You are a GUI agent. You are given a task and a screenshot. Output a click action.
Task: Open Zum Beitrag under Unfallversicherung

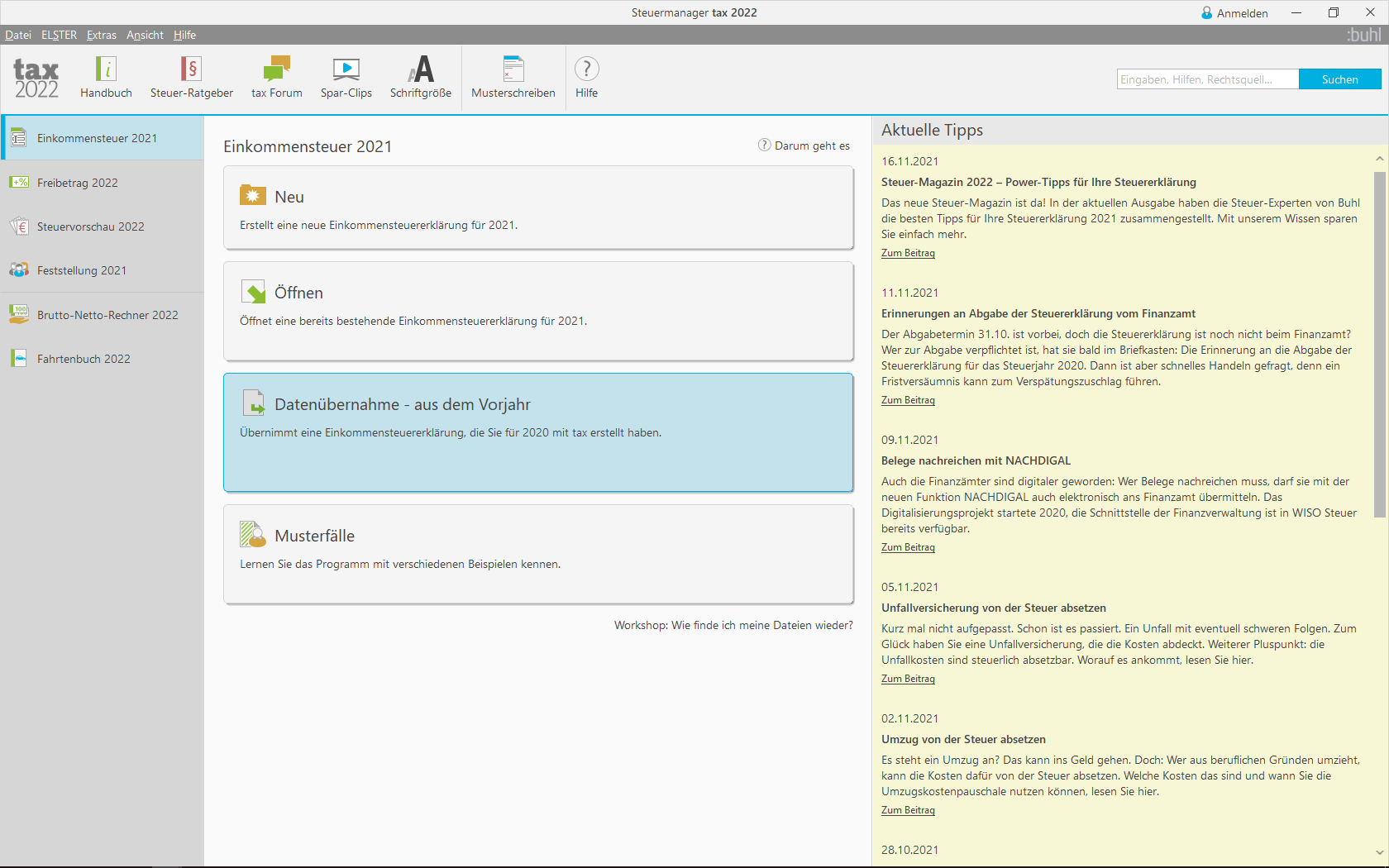coord(908,679)
